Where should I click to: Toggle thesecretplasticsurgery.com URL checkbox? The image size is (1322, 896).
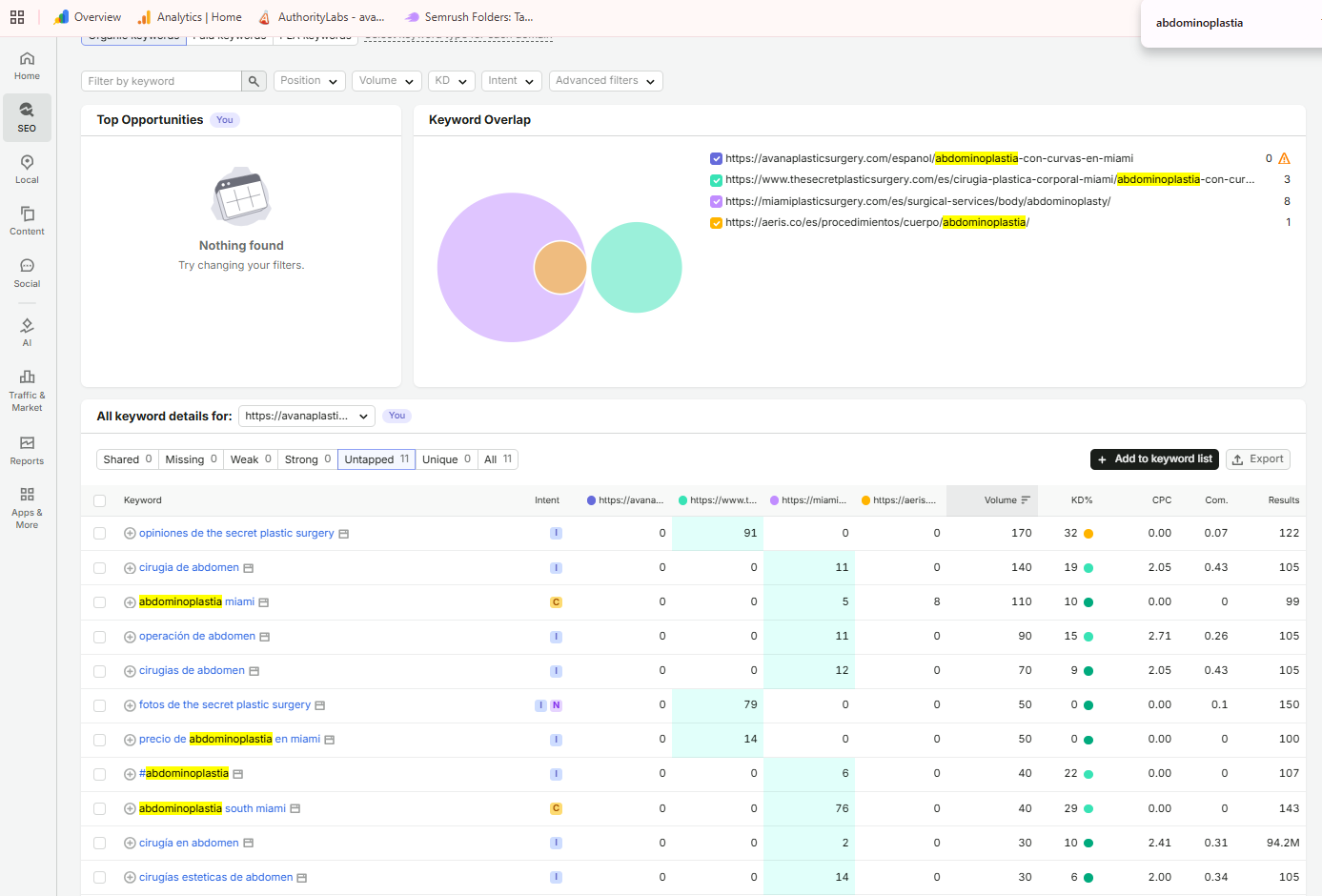pyautogui.click(x=716, y=180)
